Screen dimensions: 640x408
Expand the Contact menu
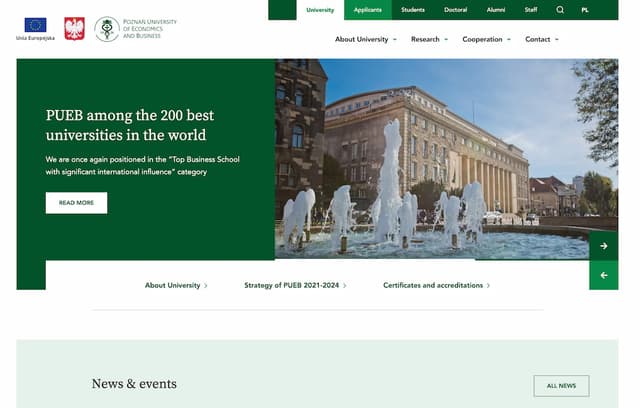542,39
